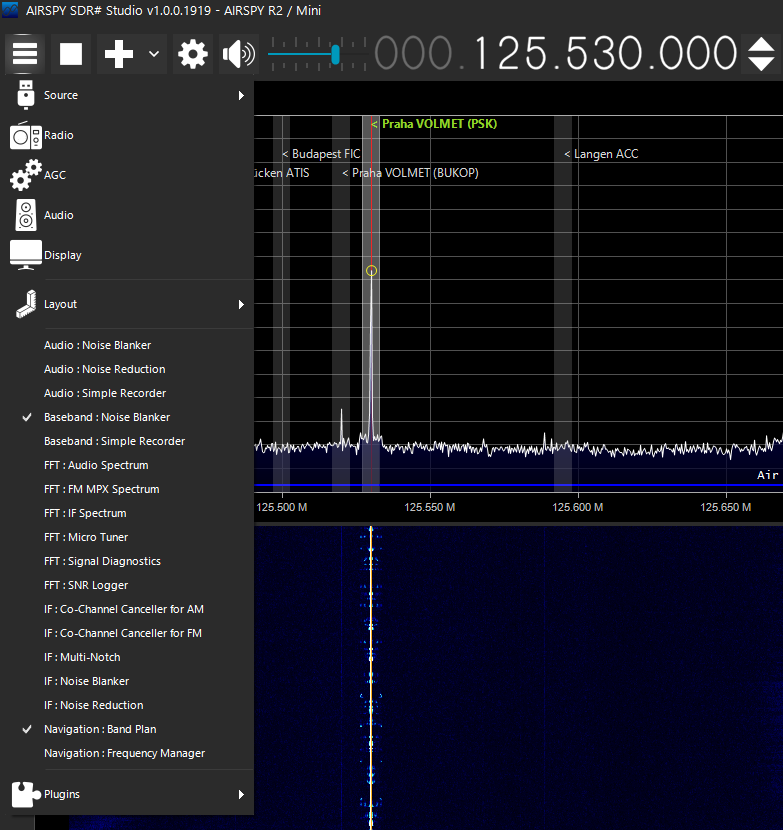
Task: Click the Air band plan label
Action: (768, 475)
